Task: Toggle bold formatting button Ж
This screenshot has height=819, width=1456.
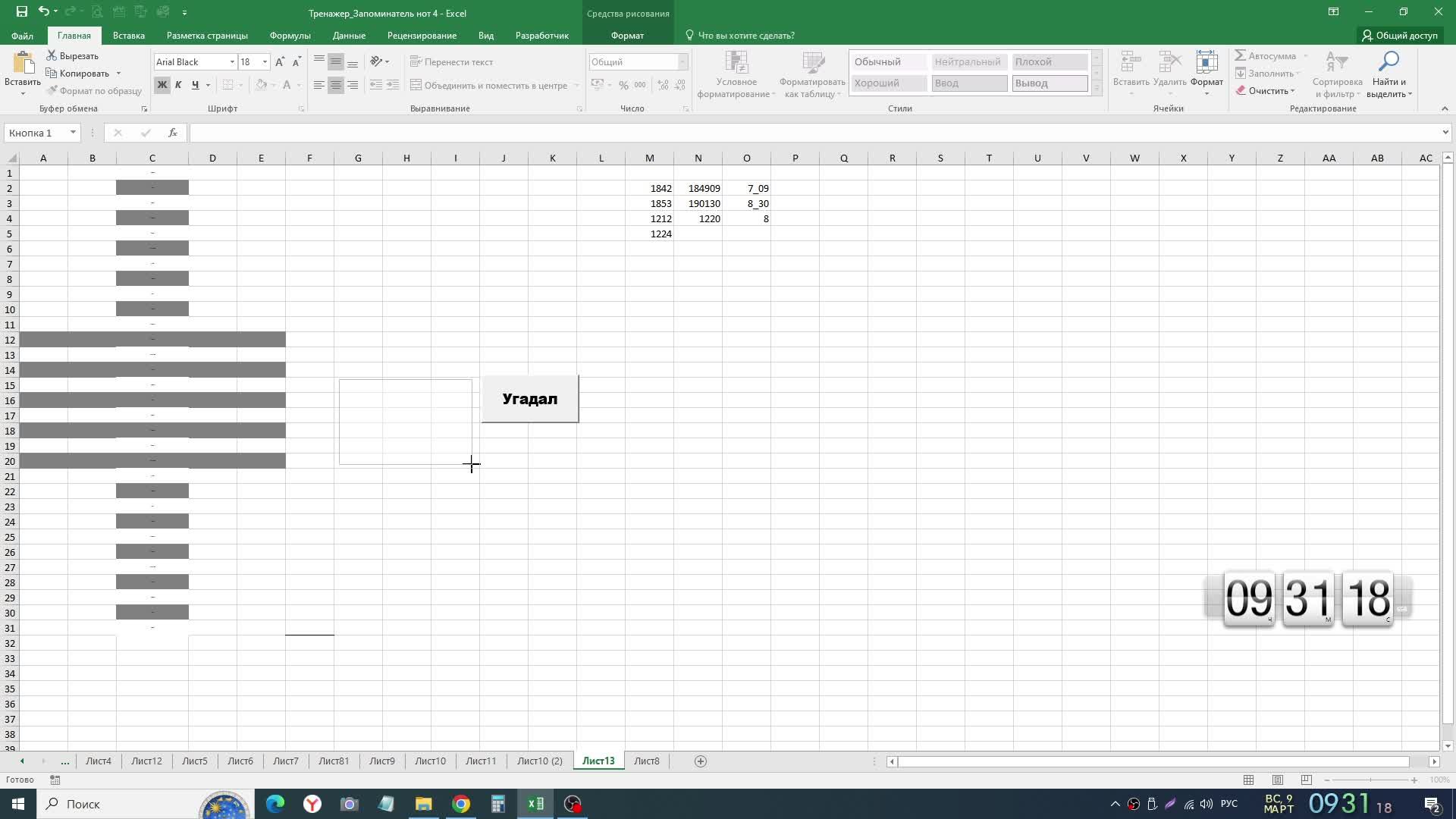Action: tap(162, 85)
